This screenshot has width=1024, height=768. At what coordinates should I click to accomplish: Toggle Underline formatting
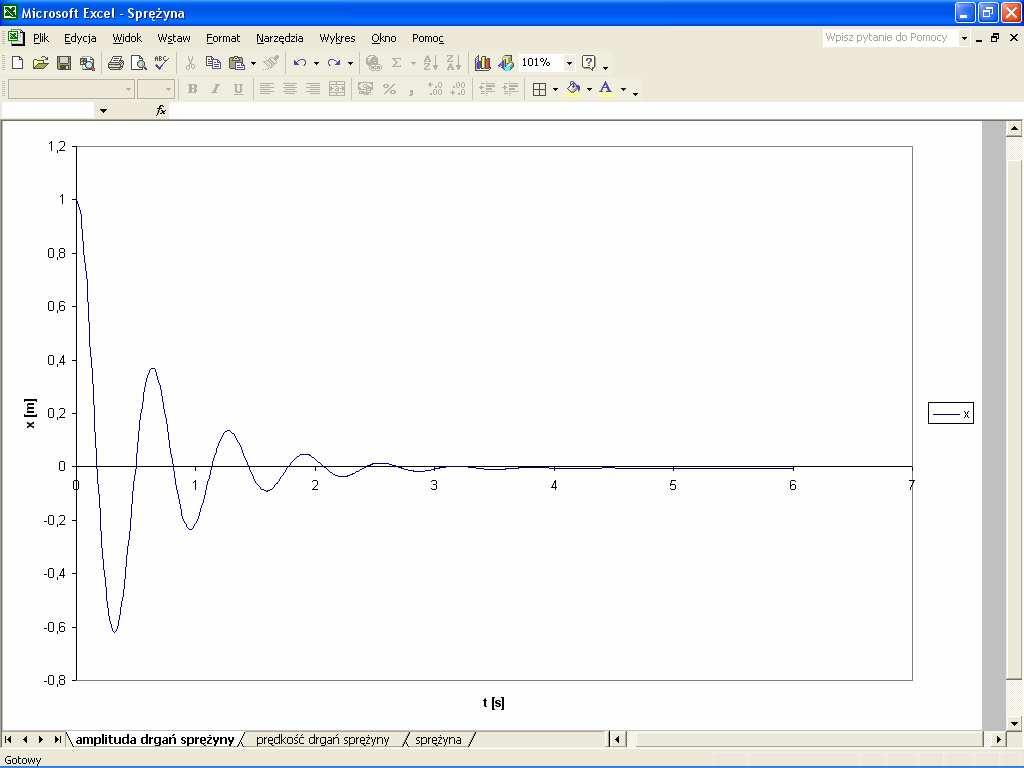[238, 89]
